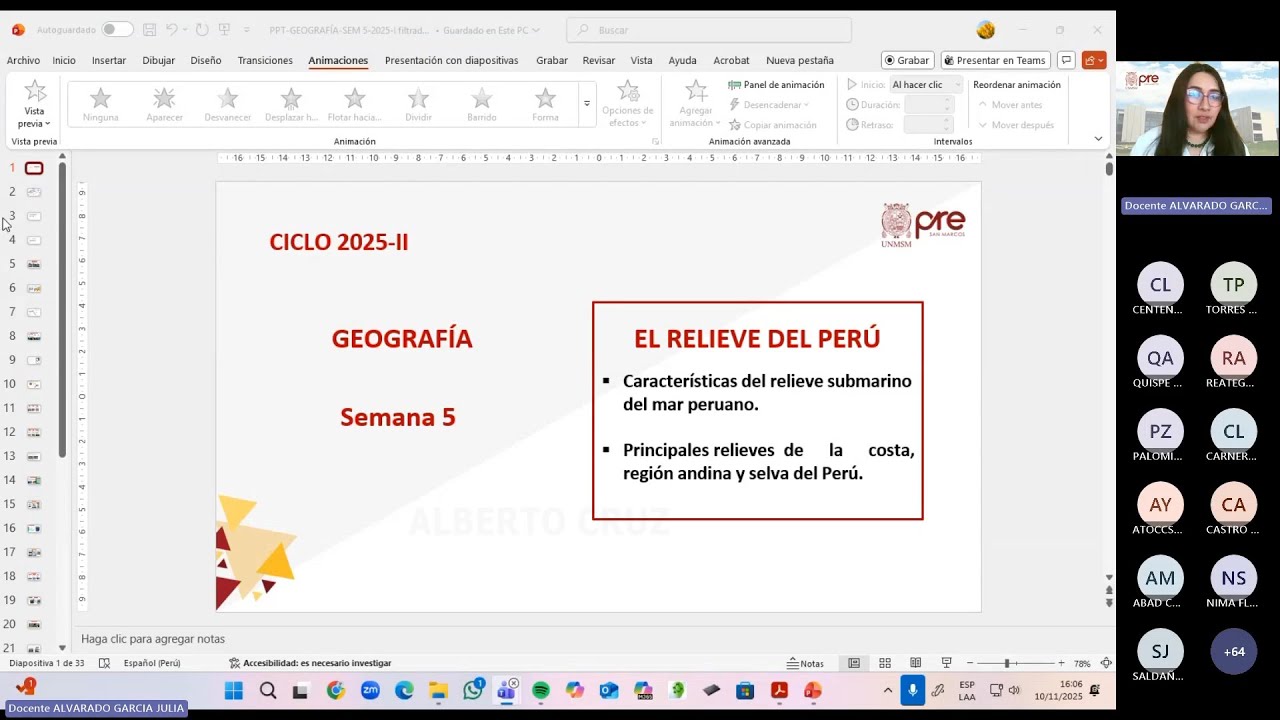Click the Grabar button at top right
1280x720 pixels.
[908, 60]
